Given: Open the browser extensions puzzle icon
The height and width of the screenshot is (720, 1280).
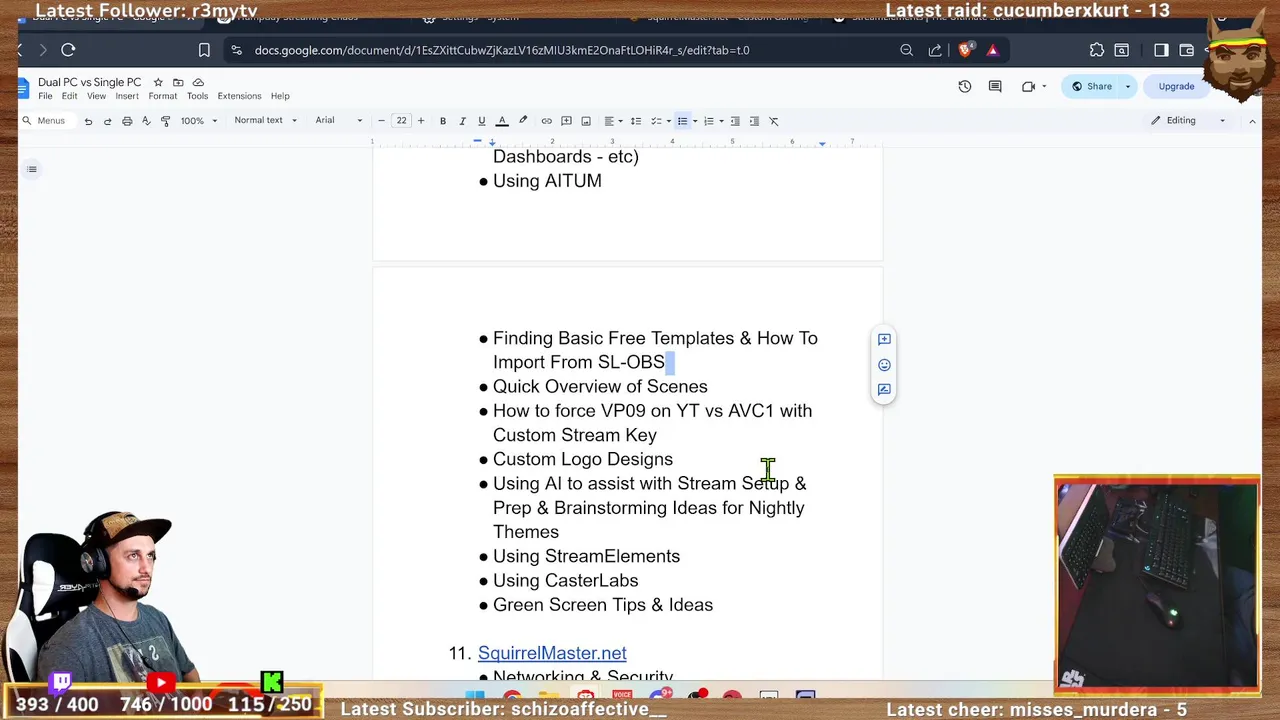Looking at the screenshot, I should pyautogui.click(x=1097, y=50).
